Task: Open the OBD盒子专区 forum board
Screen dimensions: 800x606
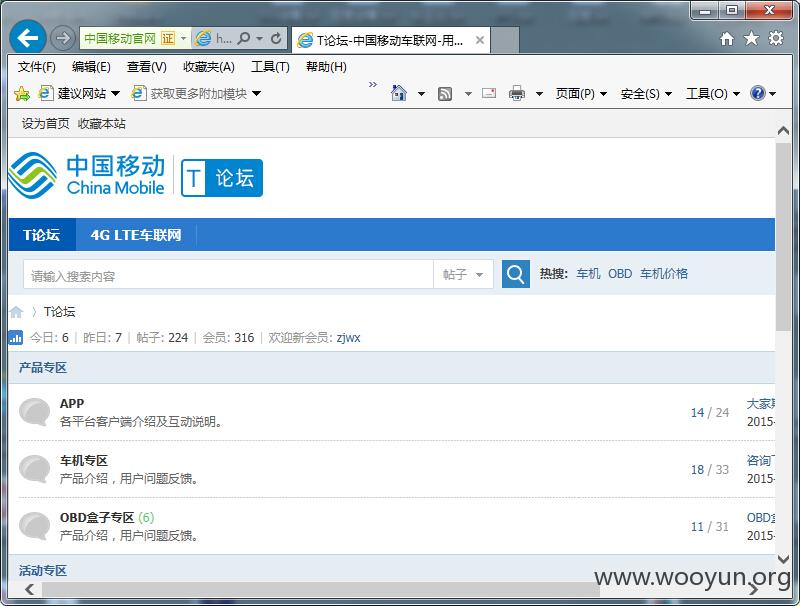Action: click(97, 518)
